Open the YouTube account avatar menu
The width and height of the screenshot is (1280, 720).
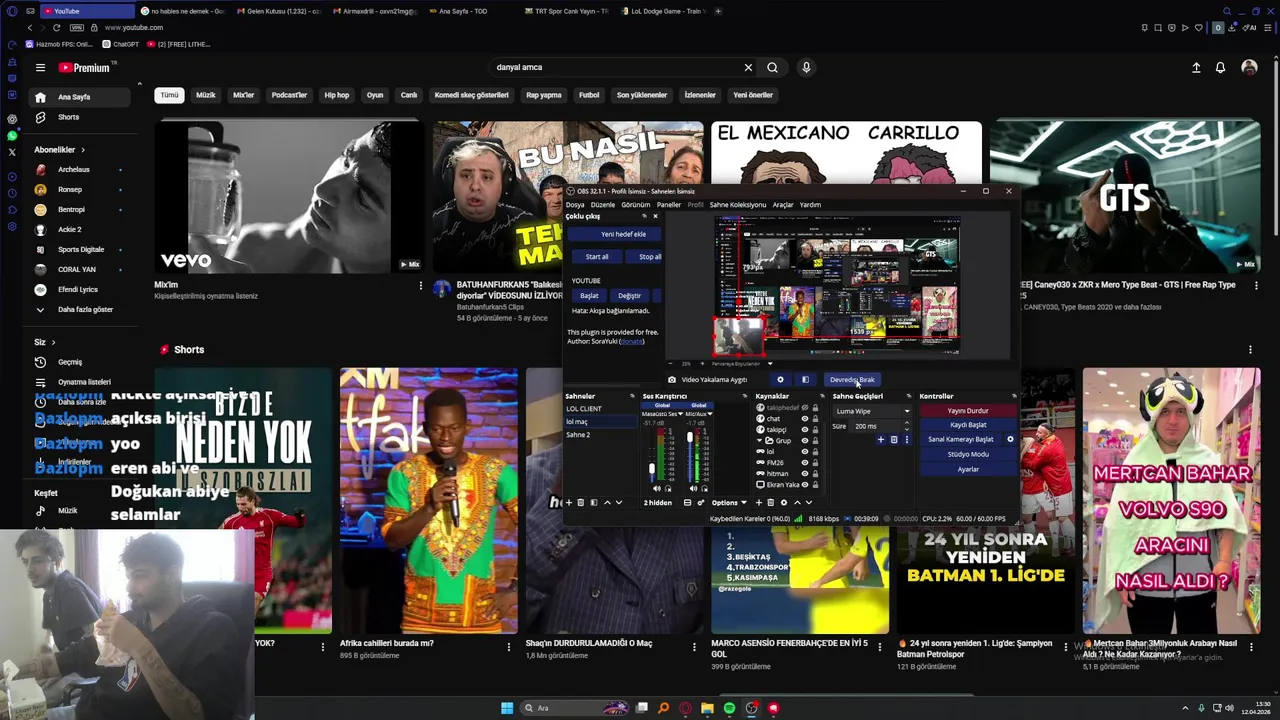click(1249, 67)
